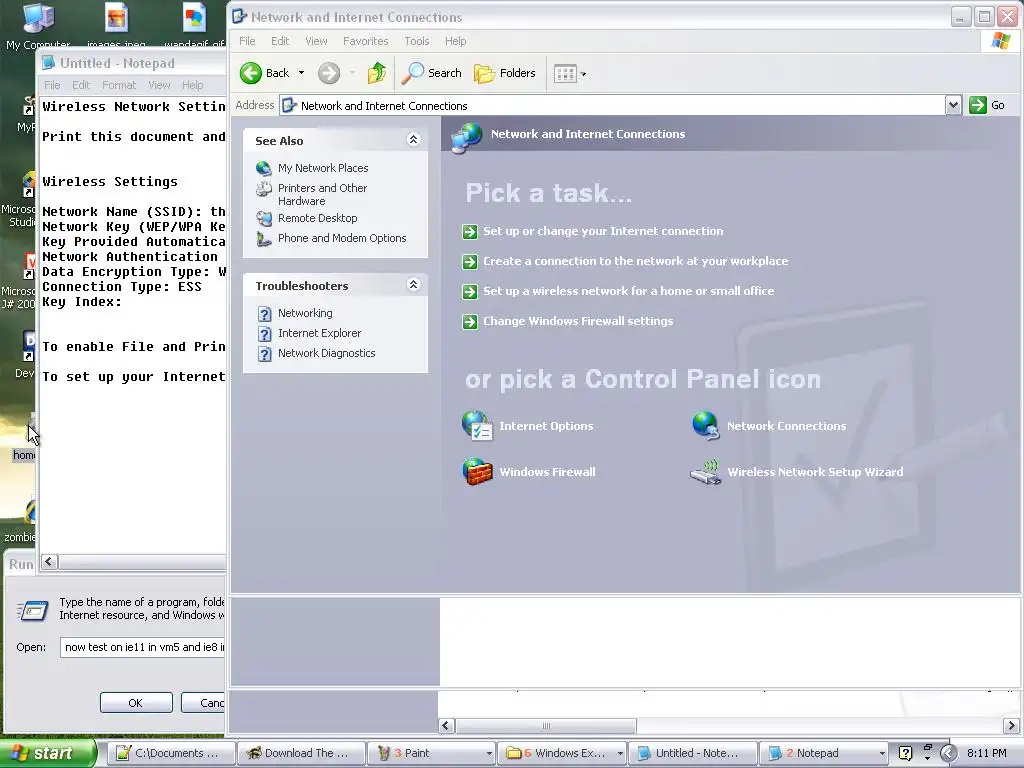Click 'Set up or change your Internet connection'
Screen dimensions: 1024x768
click(x=603, y=231)
